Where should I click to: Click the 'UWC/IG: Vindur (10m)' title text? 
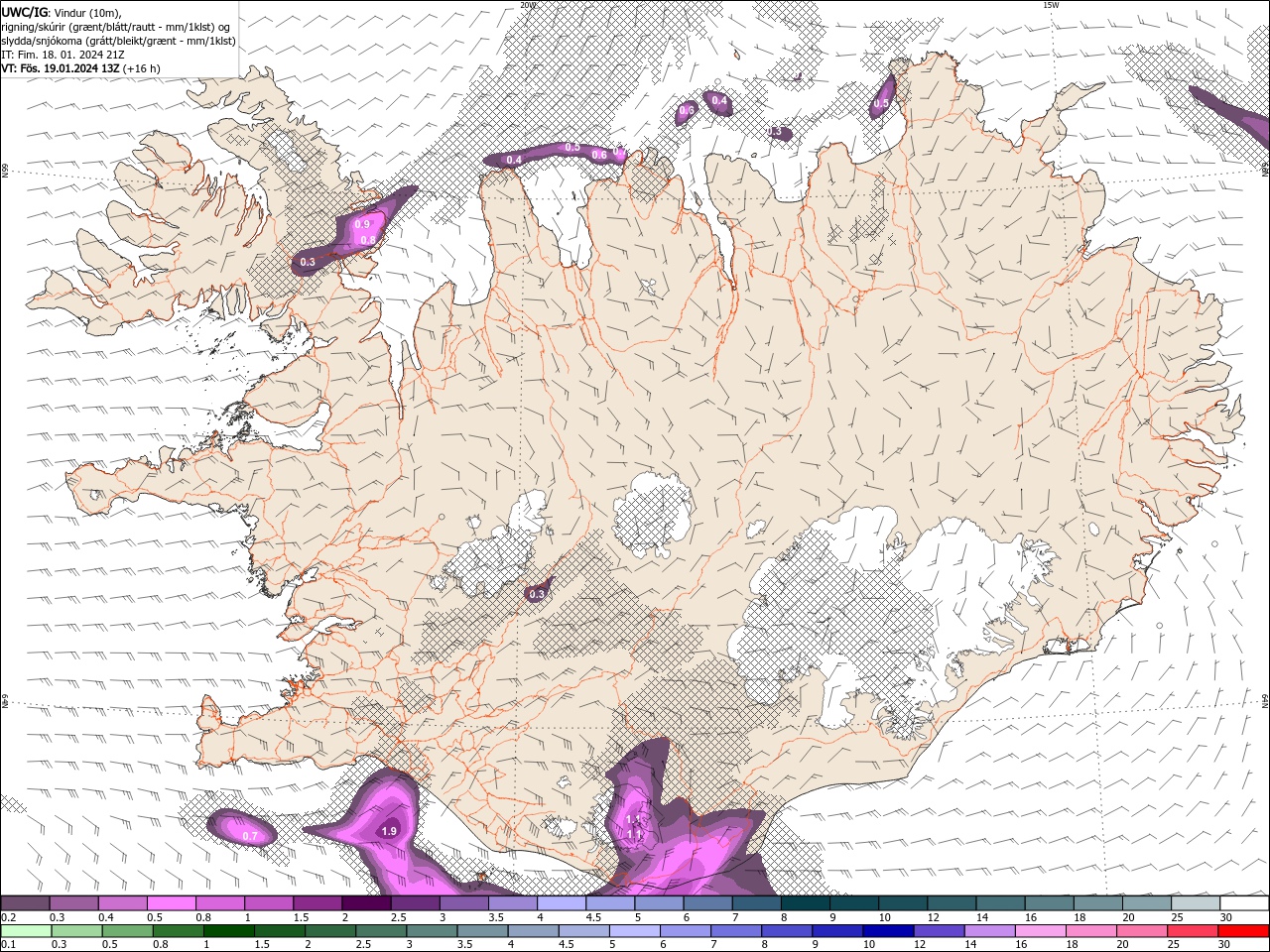pyautogui.click(x=61, y=12)
